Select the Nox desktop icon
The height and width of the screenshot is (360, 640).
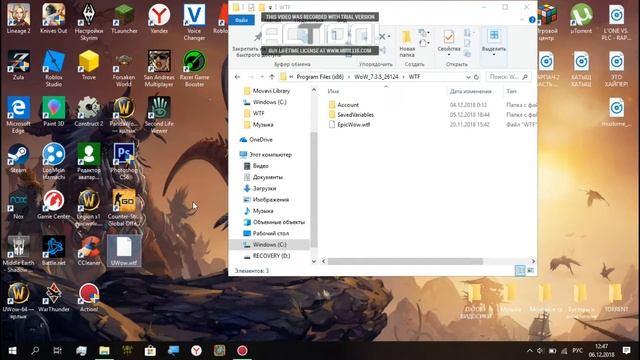(x=18, y=205)
